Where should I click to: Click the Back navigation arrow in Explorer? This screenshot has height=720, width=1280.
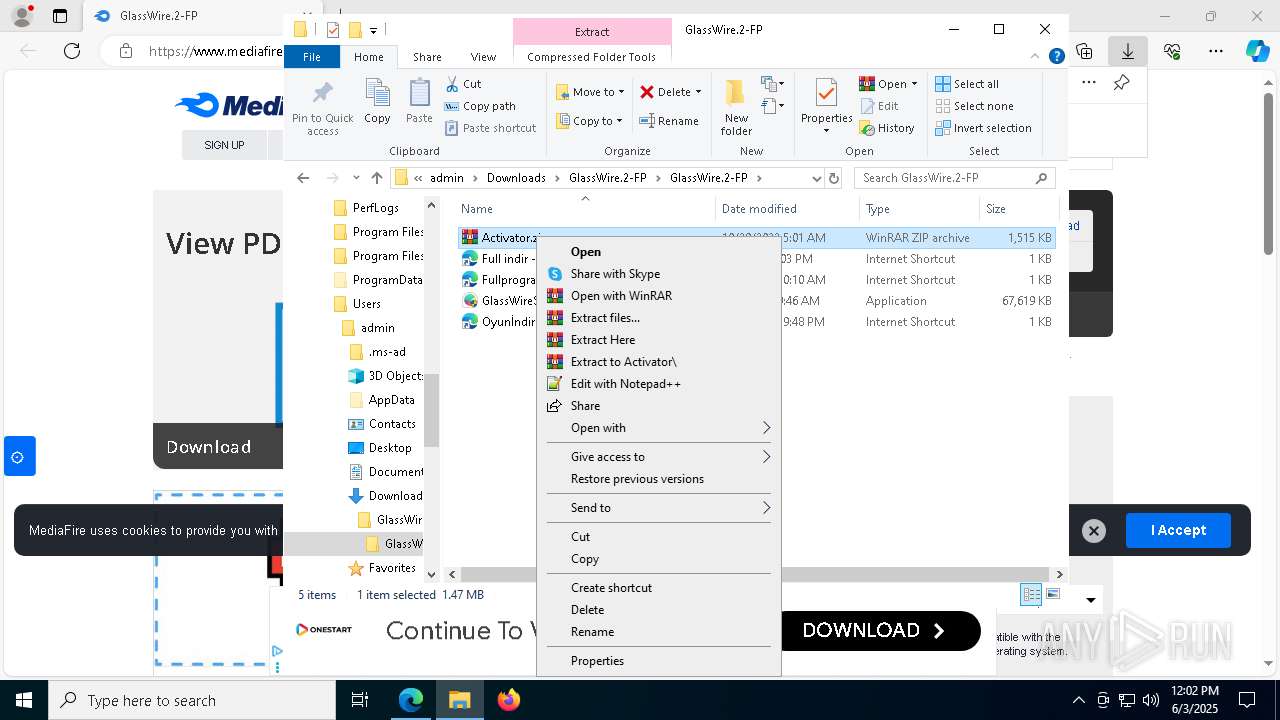pos(303,178)
